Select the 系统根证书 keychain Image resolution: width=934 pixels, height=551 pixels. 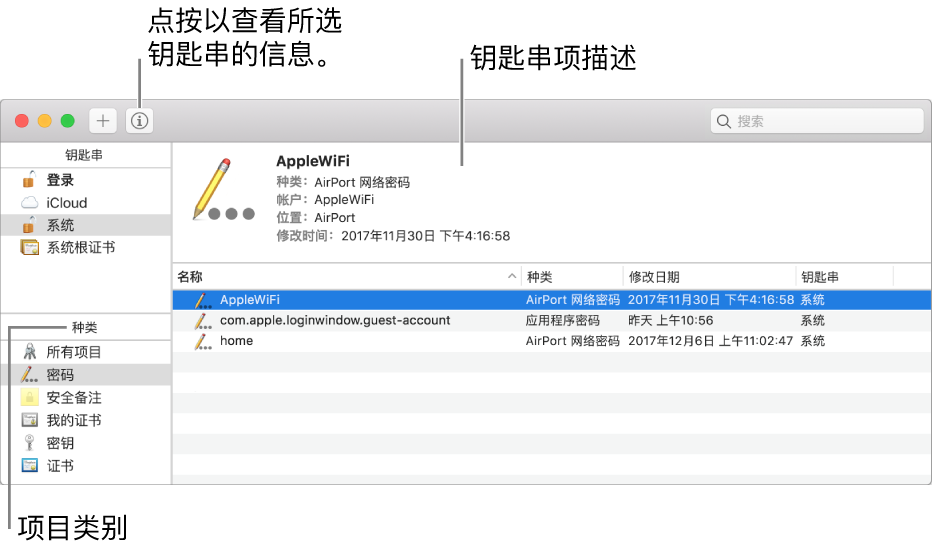(86, 247)
